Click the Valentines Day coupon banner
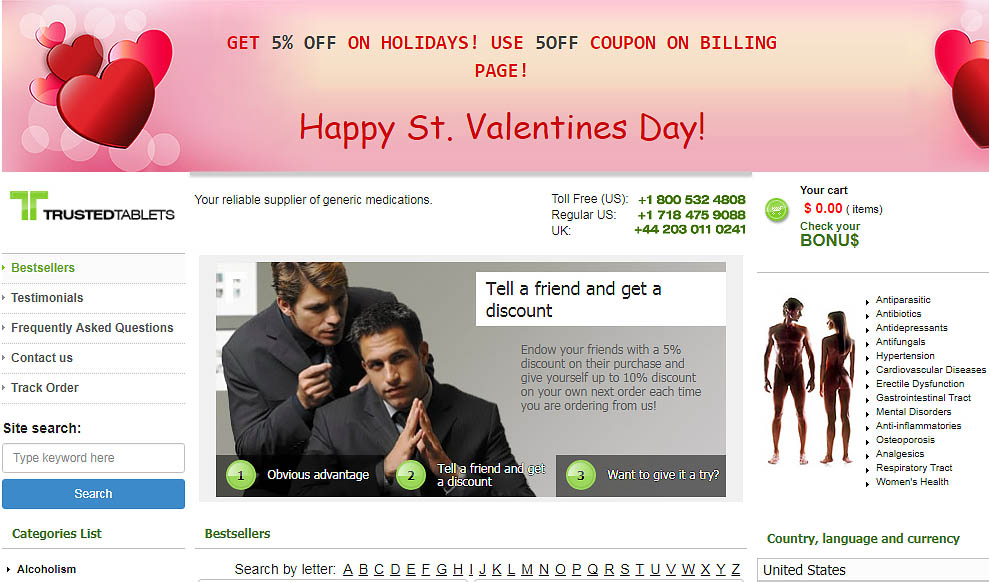989x582 pixels. (494, 86)
